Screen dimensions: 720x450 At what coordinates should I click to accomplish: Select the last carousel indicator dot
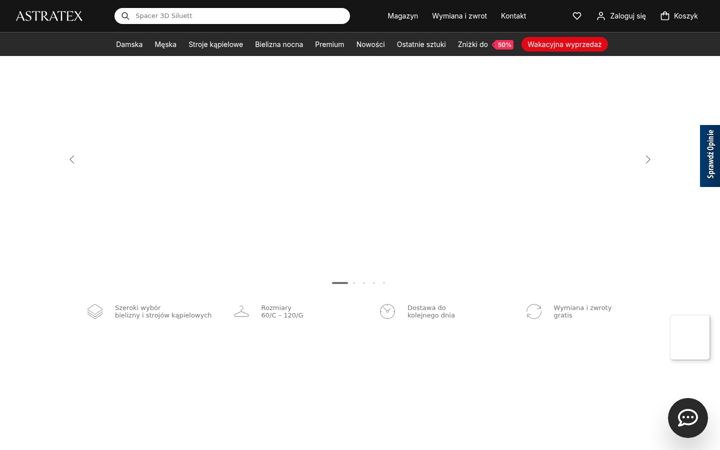click(x=384, y=283)
